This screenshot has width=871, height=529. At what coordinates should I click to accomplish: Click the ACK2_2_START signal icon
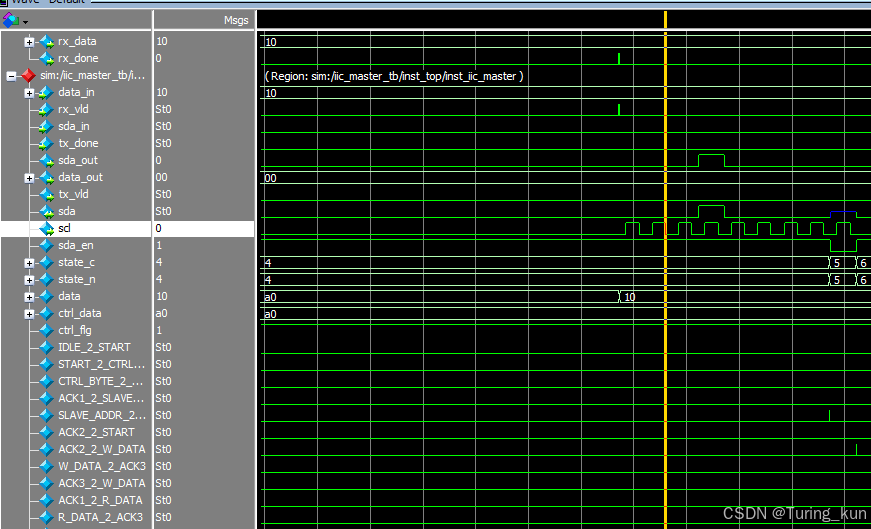click(x=47, y=432)
